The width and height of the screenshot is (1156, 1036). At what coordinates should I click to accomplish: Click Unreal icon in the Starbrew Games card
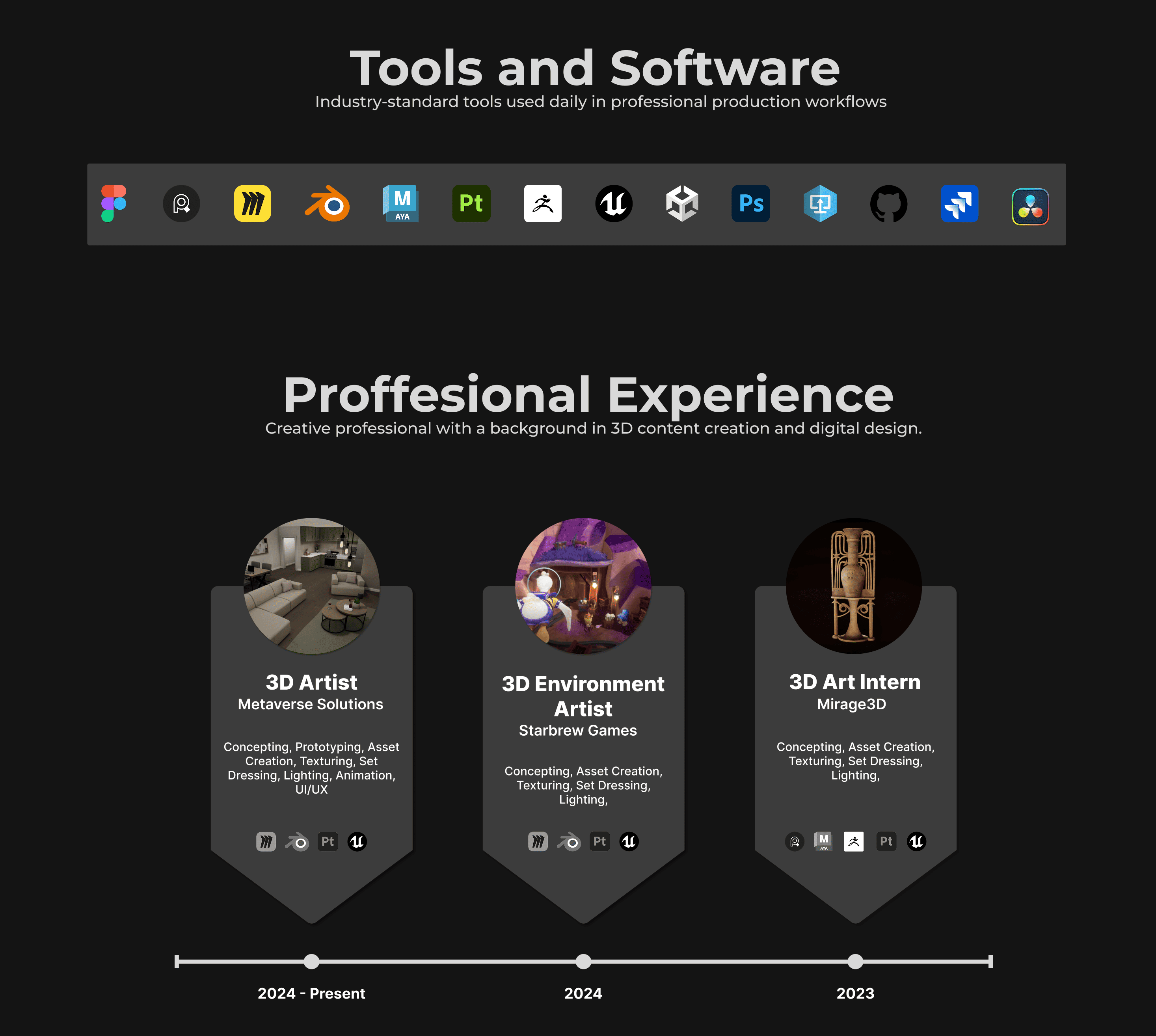(x=629, y=841)
